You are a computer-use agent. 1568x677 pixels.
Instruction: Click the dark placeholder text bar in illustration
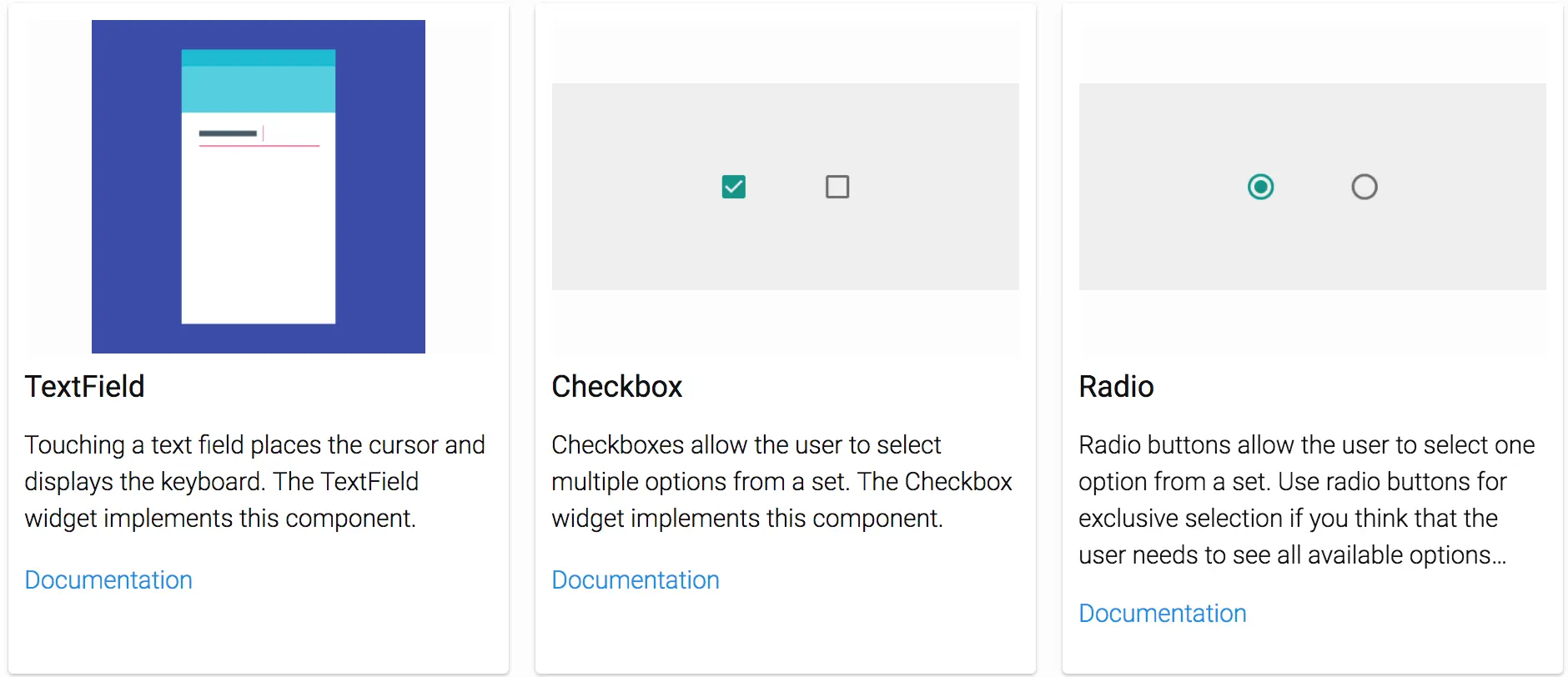click(x=228, y=133)
